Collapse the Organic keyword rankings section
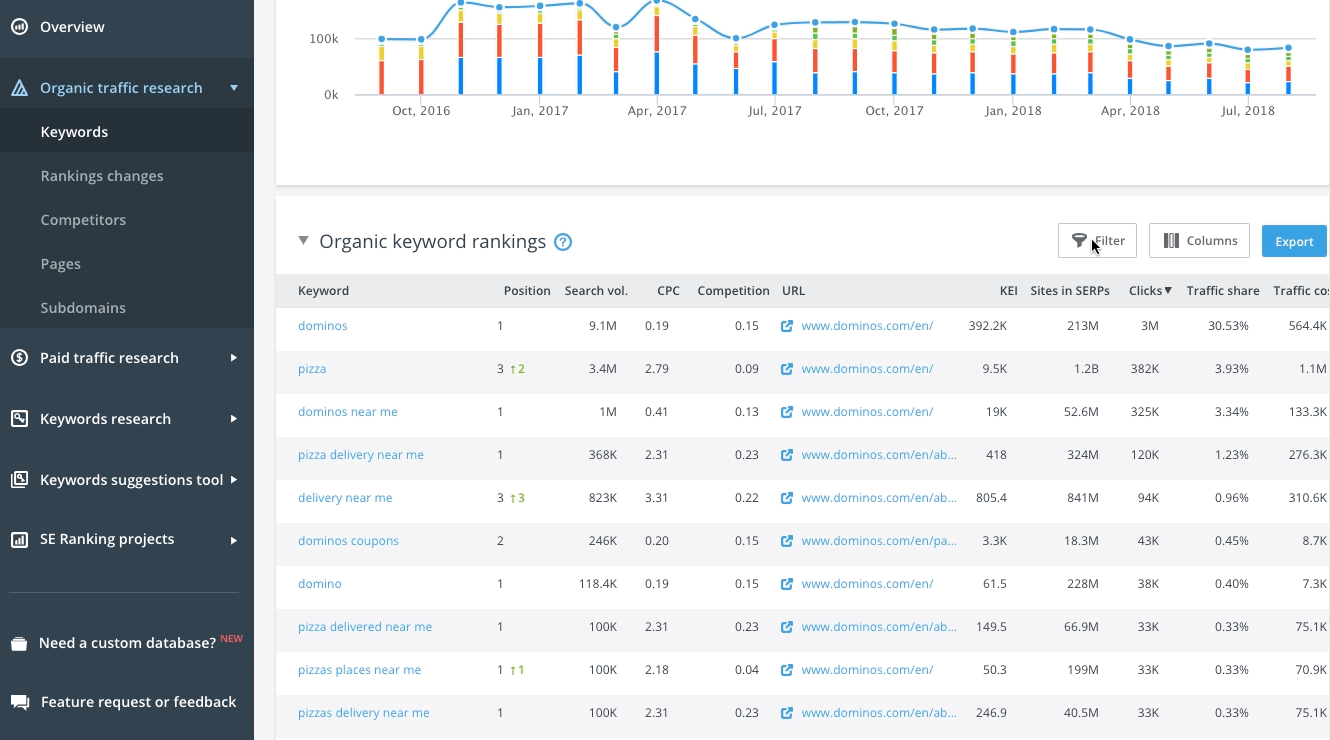The width and height of the screenshot is (1330, 740). tap(303, 241)
